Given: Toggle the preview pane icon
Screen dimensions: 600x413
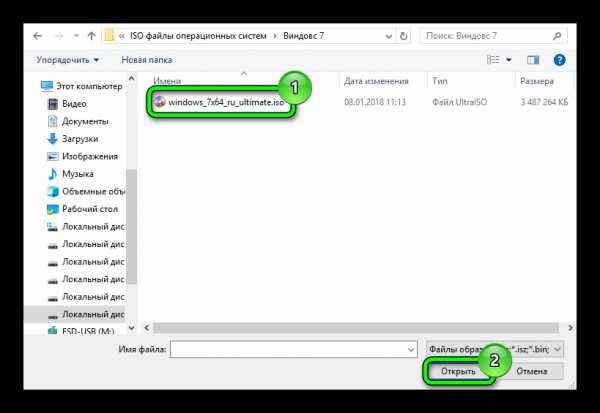Looking at the screenshot, I should 533,60.
